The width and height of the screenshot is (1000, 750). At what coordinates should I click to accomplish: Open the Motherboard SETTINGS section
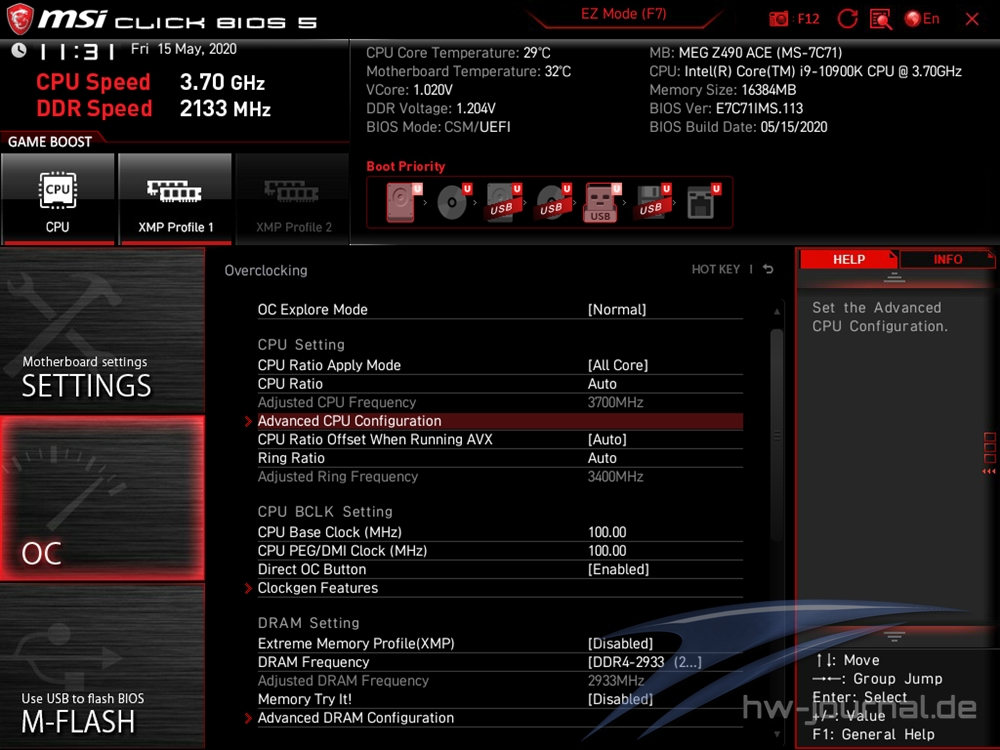(102, 330)
